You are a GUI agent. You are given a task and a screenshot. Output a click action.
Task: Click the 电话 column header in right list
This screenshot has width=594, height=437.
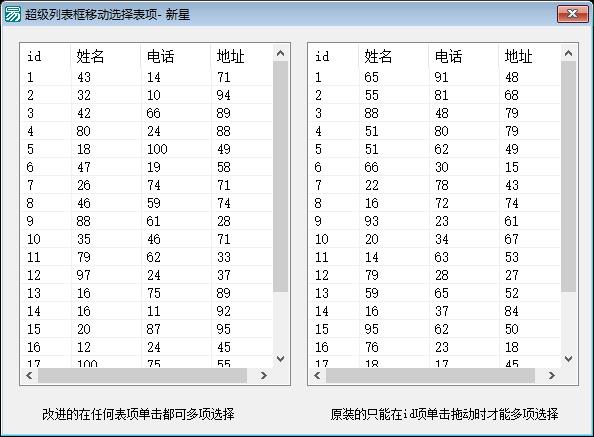(463, 56)
